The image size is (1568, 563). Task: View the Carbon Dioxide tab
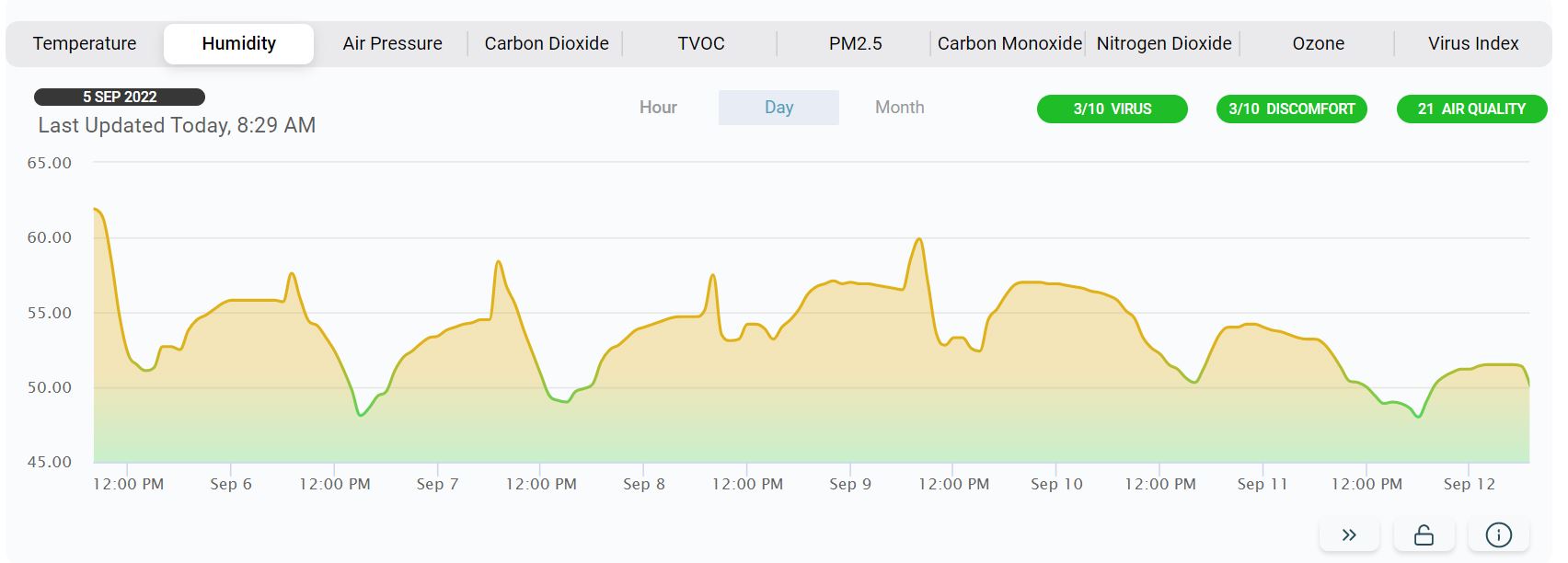[x=547, y=43]
